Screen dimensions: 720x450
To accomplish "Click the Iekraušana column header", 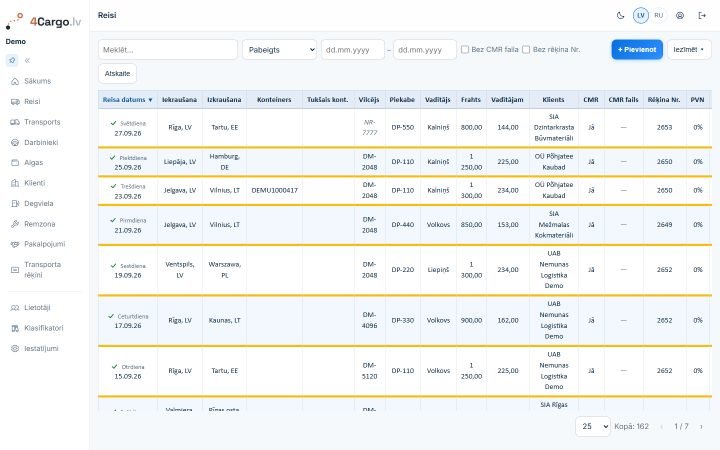I will pyautogui.click(x=180, y=100).
